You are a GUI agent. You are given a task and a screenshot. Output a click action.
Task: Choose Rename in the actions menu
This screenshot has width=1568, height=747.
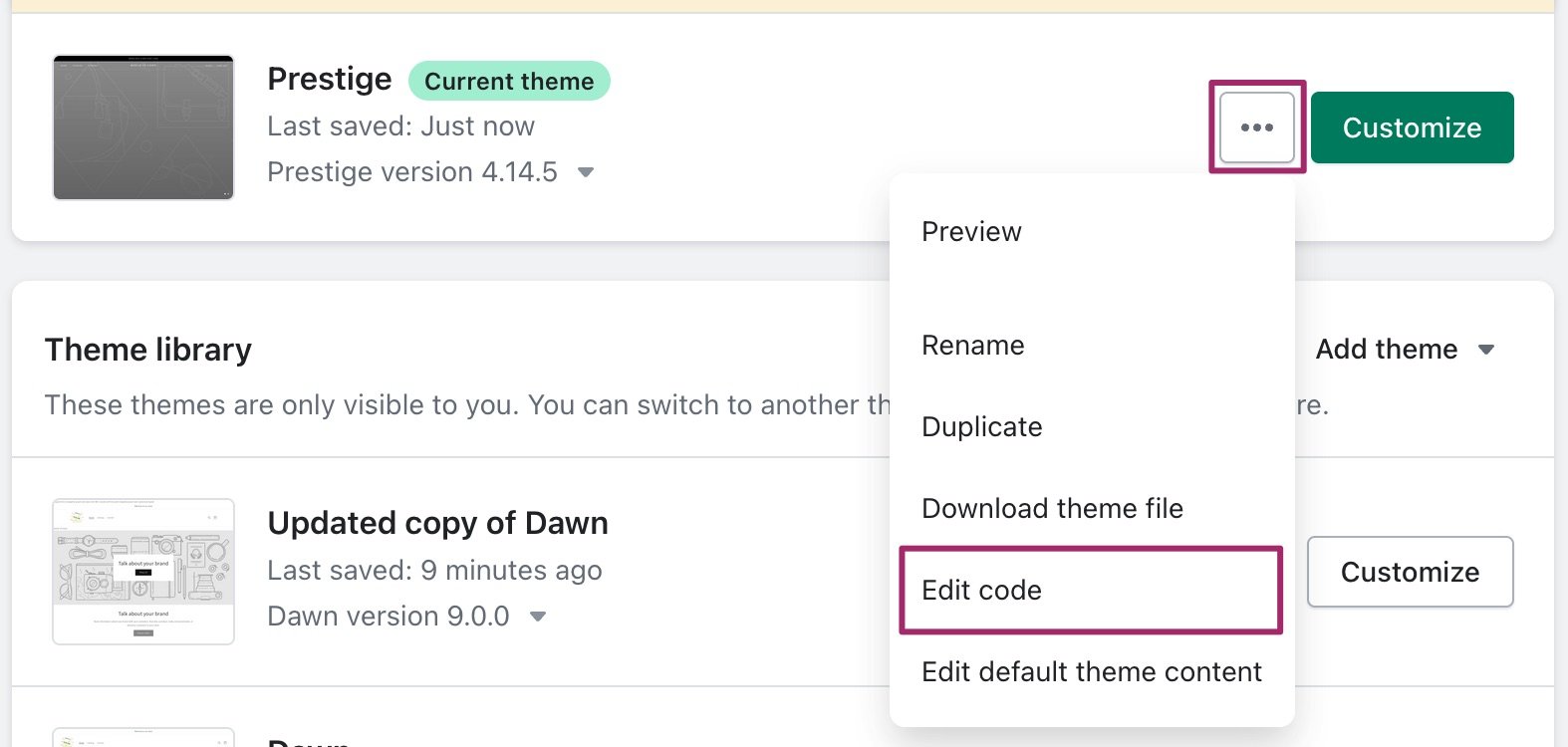972,346
